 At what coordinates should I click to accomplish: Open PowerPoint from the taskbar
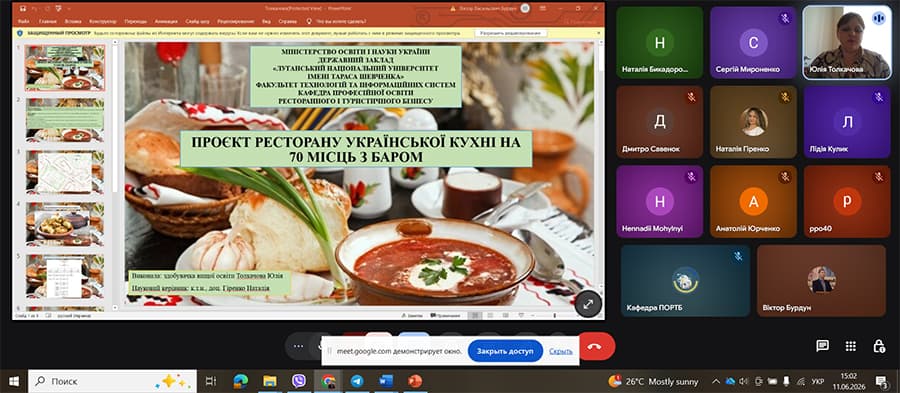pyautogui.click(x=414, y=381)
